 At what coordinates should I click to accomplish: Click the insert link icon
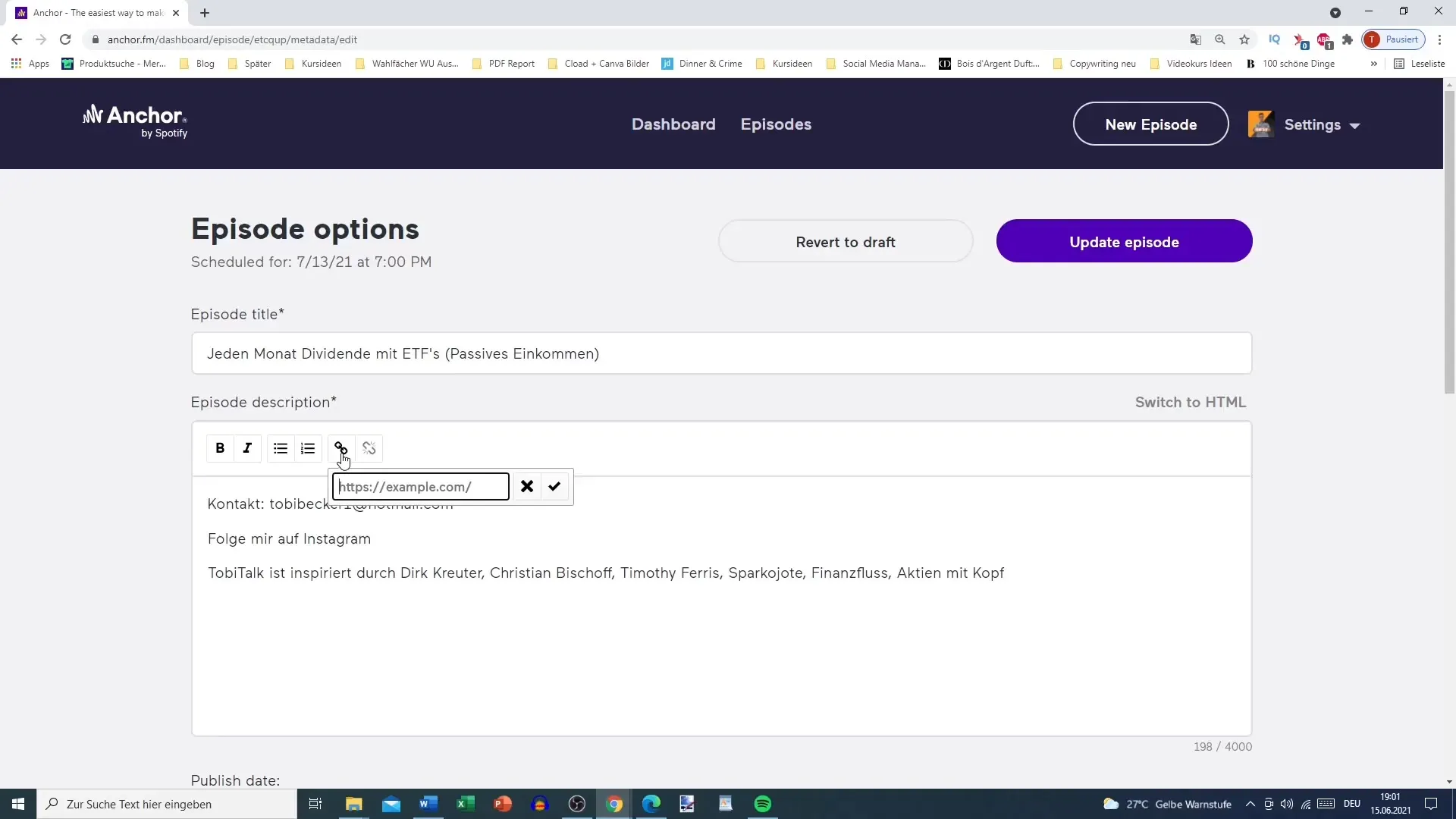(341, 447)
